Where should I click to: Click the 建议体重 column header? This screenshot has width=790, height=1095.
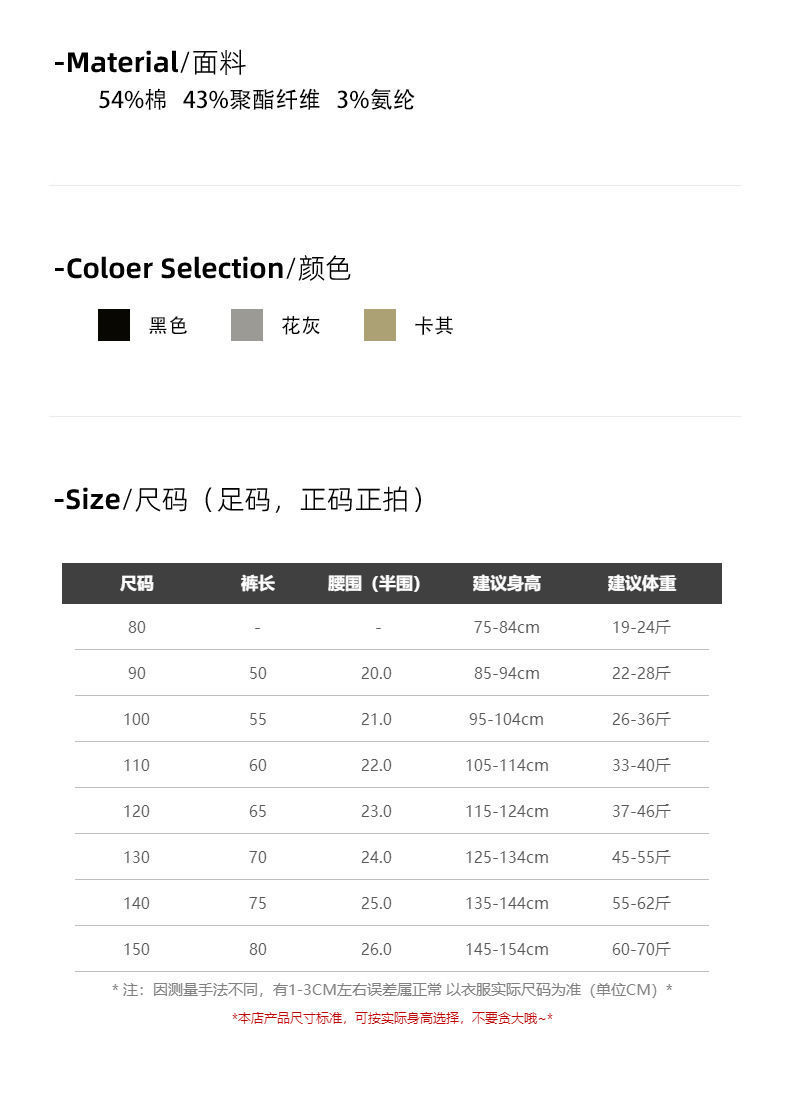[x=642, y=584]
